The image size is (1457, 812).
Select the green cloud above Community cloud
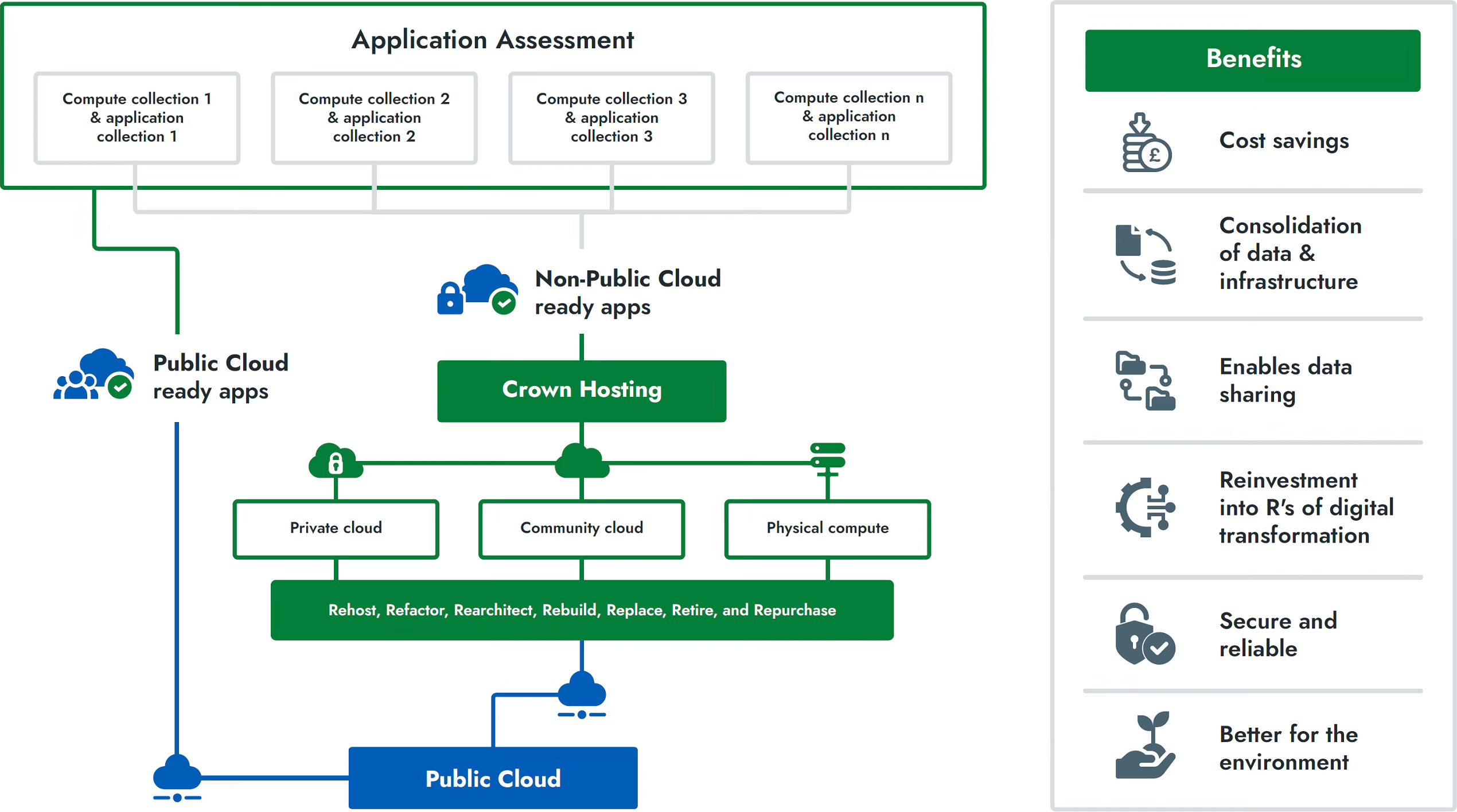point(582,460)
